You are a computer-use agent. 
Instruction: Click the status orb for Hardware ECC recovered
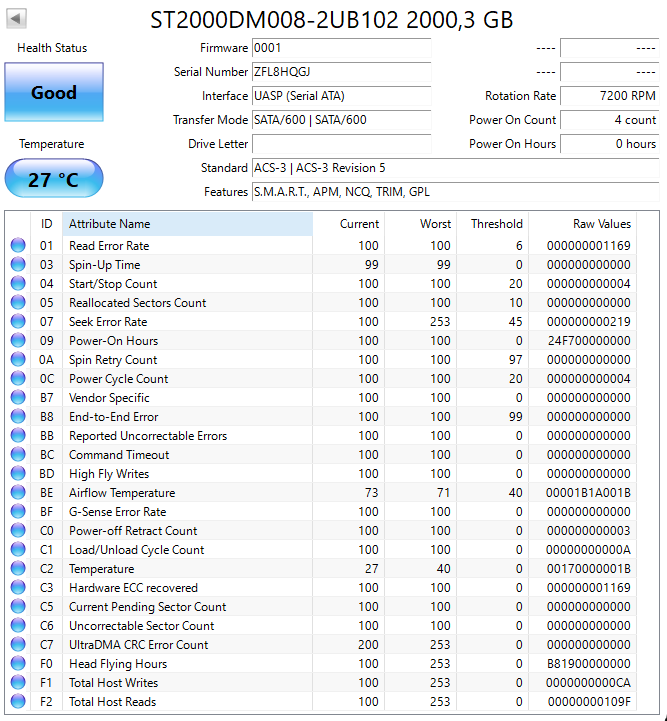[x=18, y=588]
